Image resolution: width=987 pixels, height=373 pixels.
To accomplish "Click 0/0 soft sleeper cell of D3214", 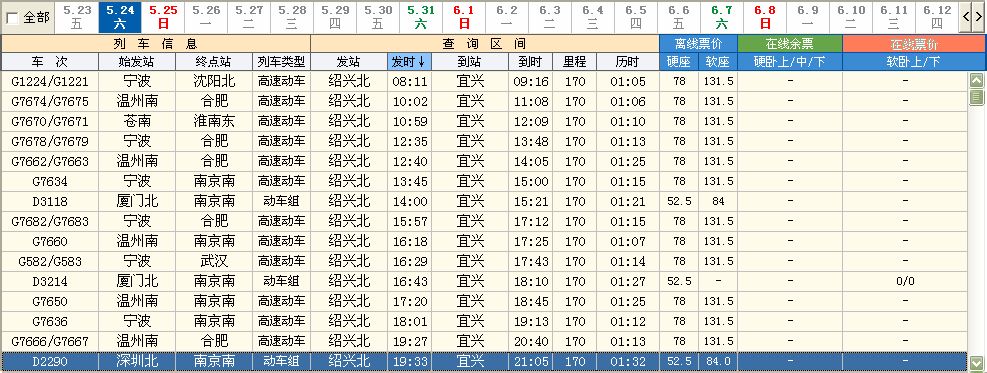I will point(905,281).
